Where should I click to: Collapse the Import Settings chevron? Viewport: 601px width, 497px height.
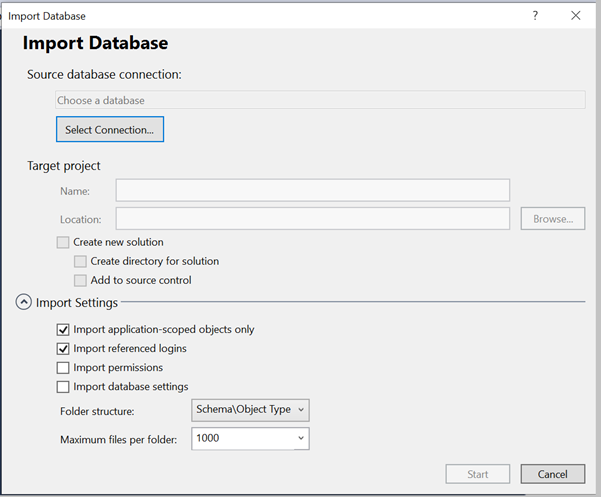coord(23,302)
